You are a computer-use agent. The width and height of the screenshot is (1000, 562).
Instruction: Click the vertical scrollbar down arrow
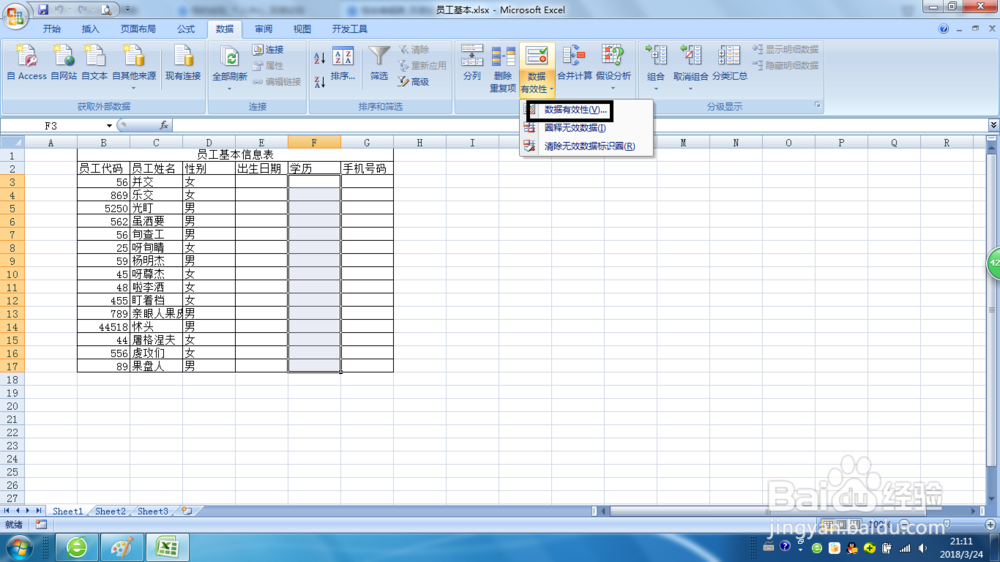coord(991,499)
